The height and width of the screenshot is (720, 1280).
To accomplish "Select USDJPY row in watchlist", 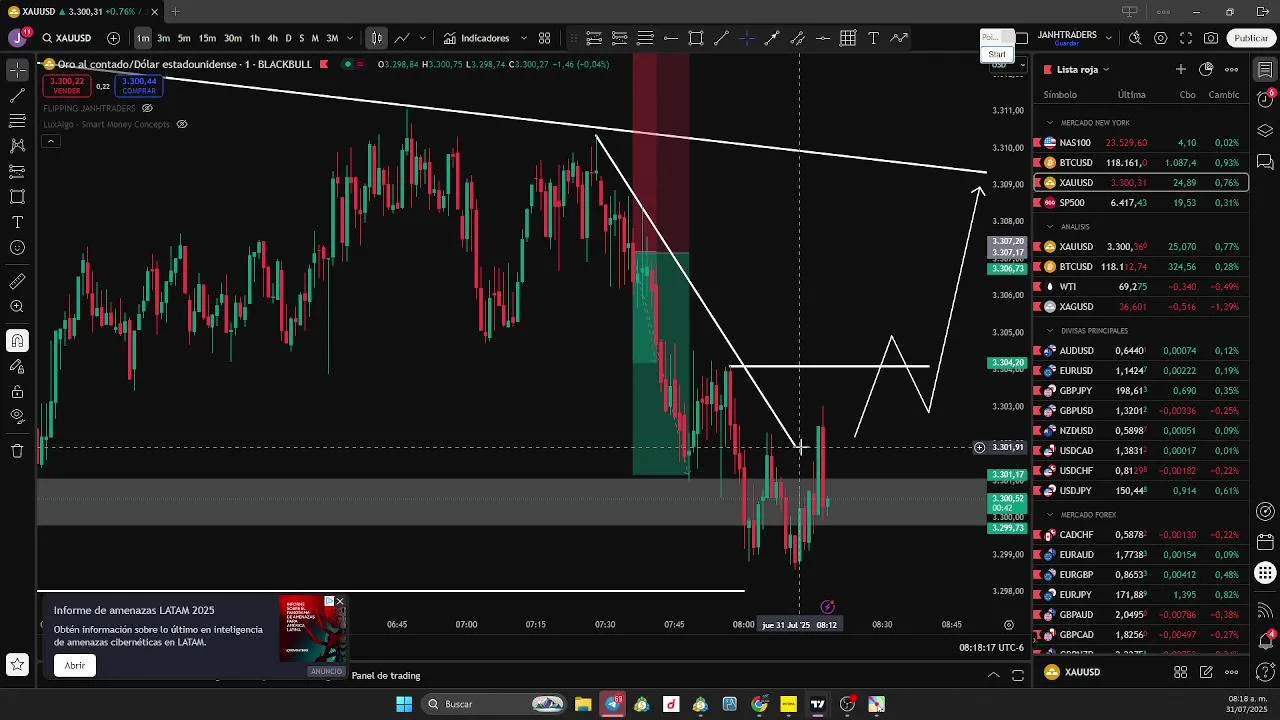I will [1140, 490].
